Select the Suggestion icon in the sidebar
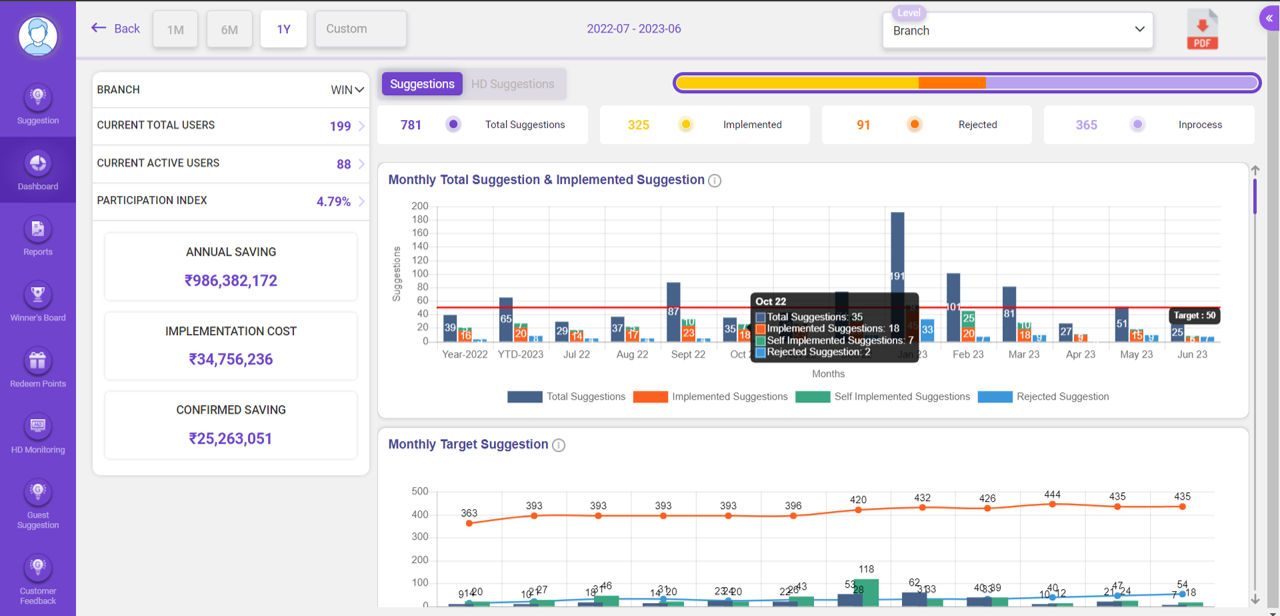Image resolution: width=1280 pixels, height=616 pixels. point(37,103)
